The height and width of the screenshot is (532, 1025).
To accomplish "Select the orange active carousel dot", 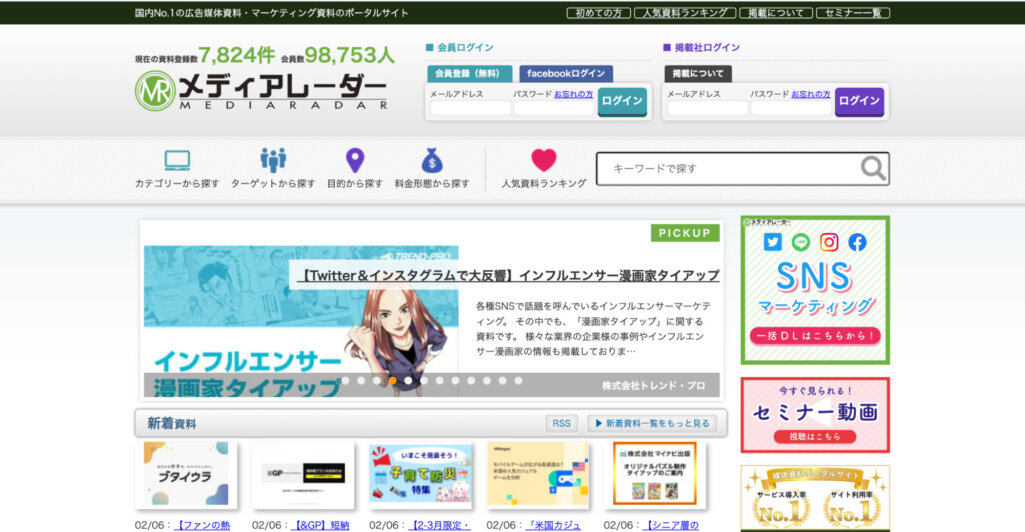I will (392, 380).
